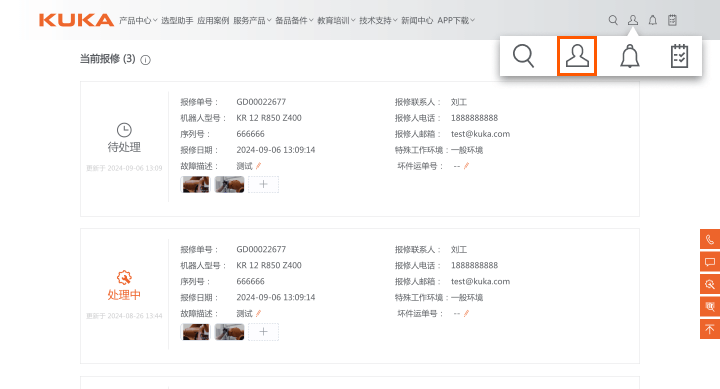Click KR 12 R850 Z400 in the 处理中 card
The image size is (720, 389).
coord(269,265)
